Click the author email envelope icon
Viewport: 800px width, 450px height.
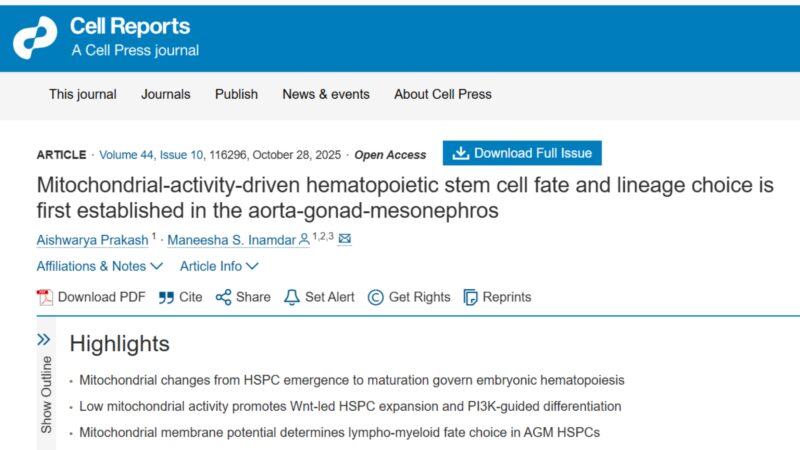(x=345, y=238)
